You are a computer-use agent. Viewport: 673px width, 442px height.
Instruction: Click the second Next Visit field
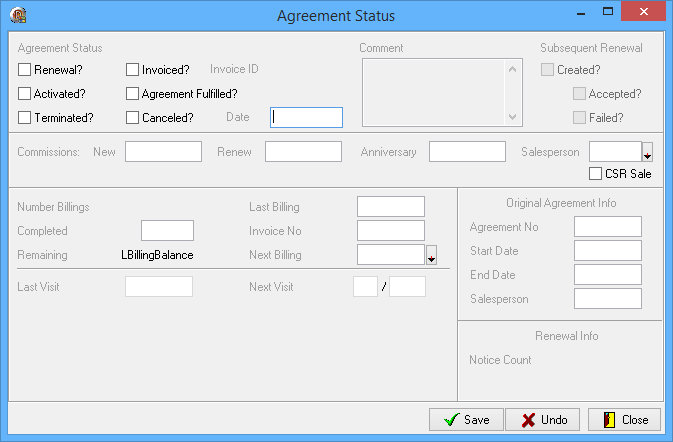click(x=407, y=287)
